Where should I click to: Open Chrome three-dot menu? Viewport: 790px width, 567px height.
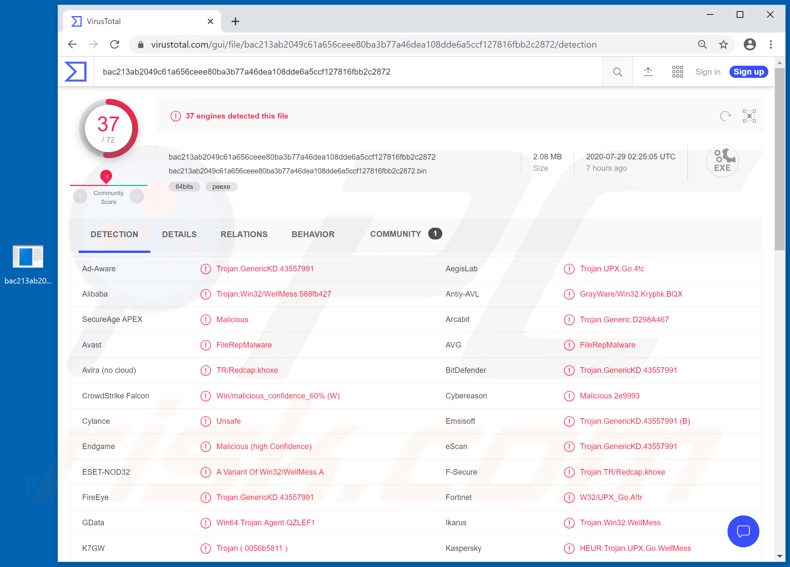[x=771, y=44]
